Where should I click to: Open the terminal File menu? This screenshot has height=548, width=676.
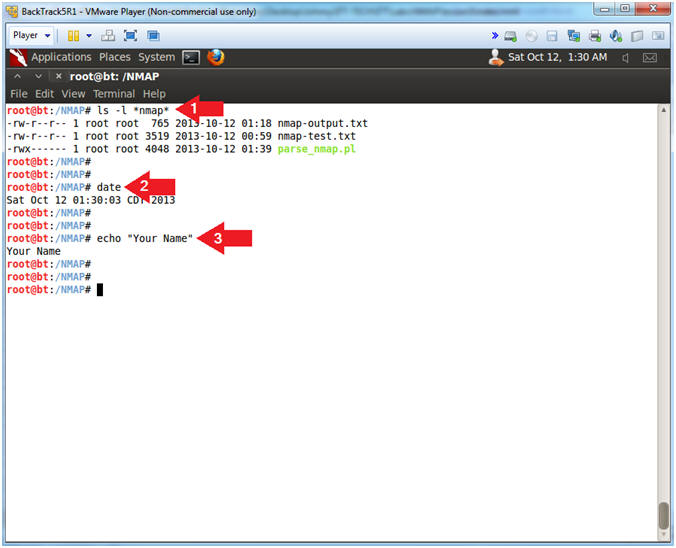19,94
